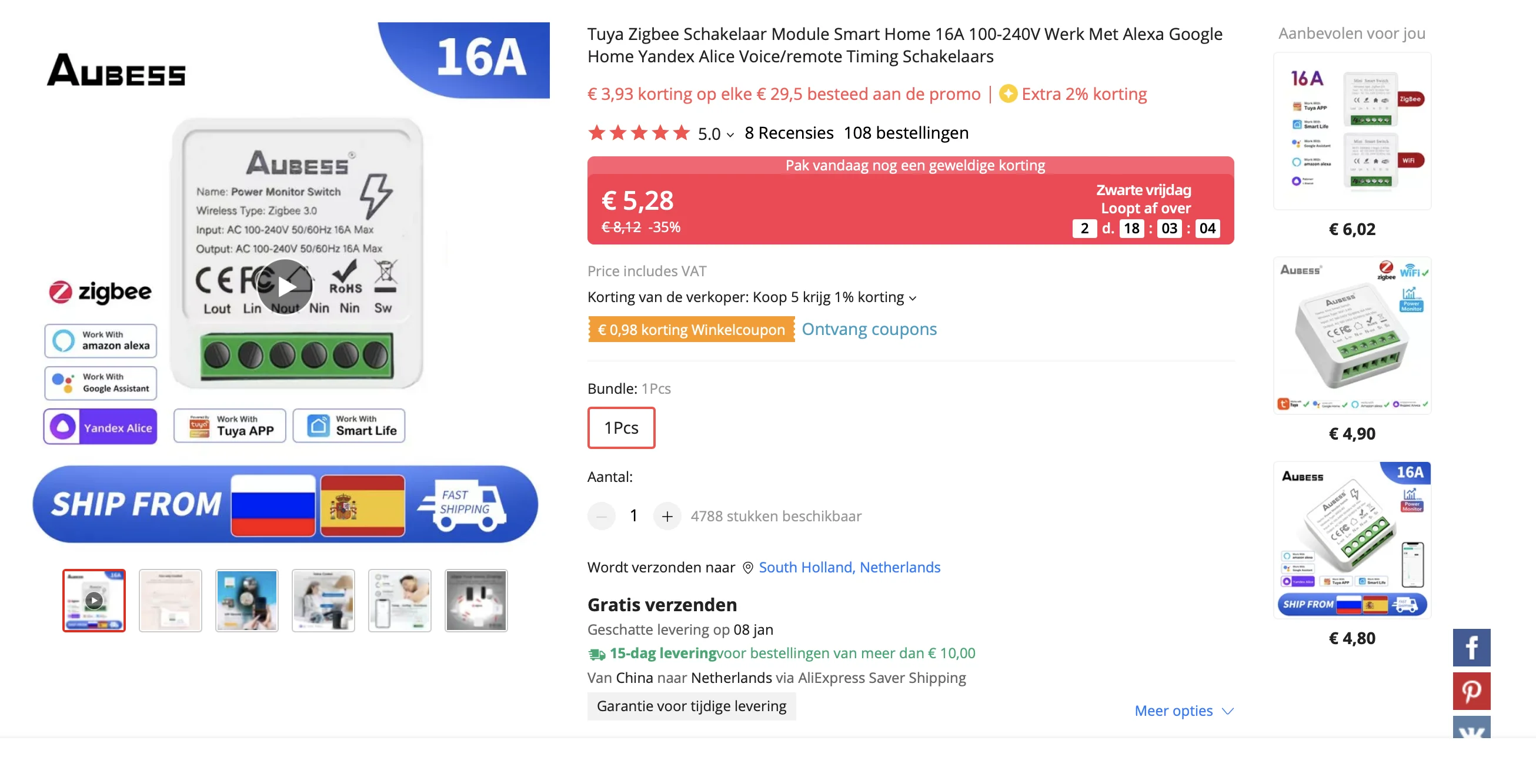This screenshot has height=784, width=1536.
Task: Click the location pin icon
Action: click(x=748, y=568)
